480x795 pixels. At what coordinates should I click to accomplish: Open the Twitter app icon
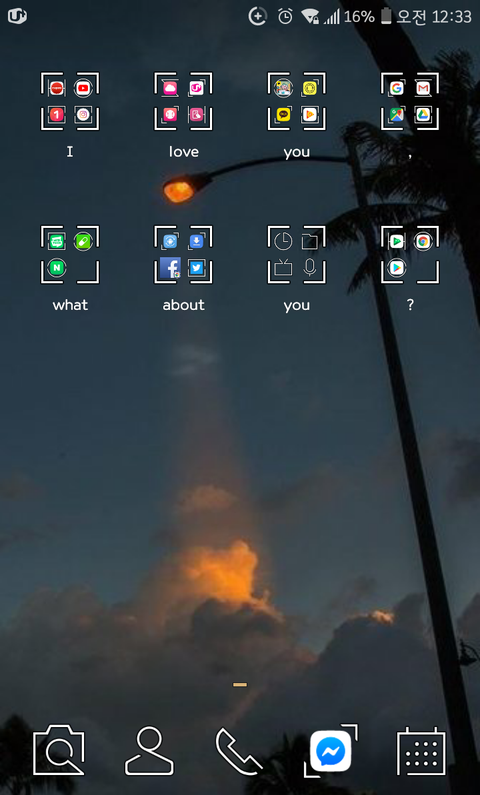click(x=196, y=268)
